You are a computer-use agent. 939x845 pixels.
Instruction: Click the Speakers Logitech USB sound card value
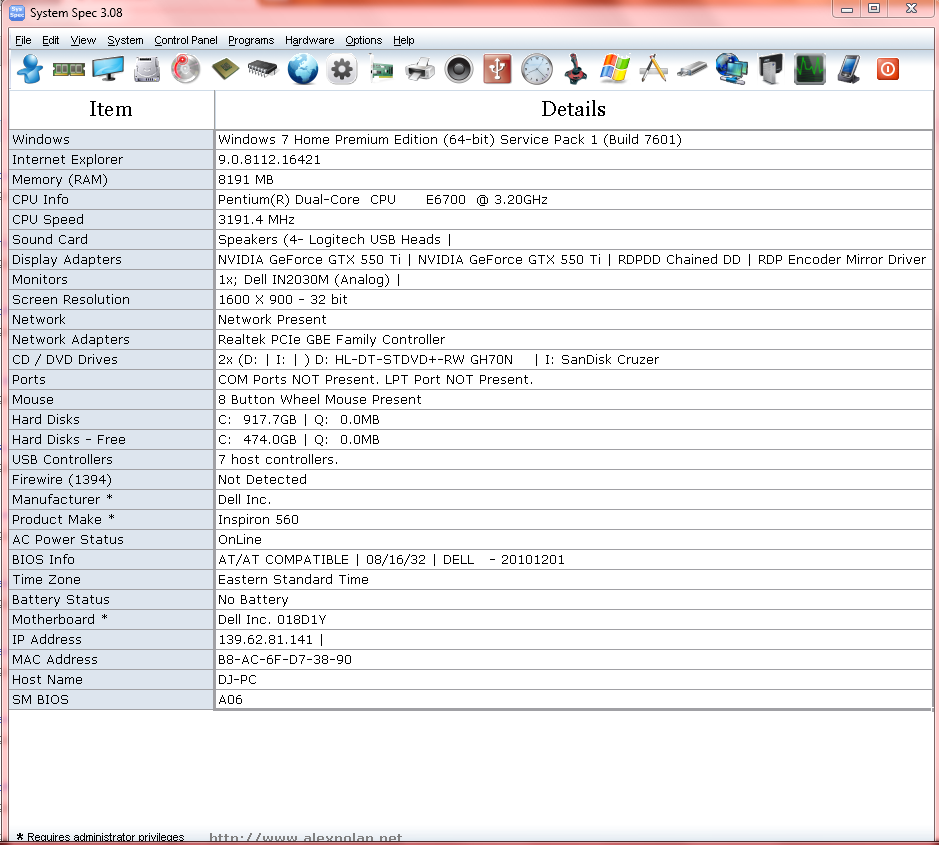click(x=334, y=240)
